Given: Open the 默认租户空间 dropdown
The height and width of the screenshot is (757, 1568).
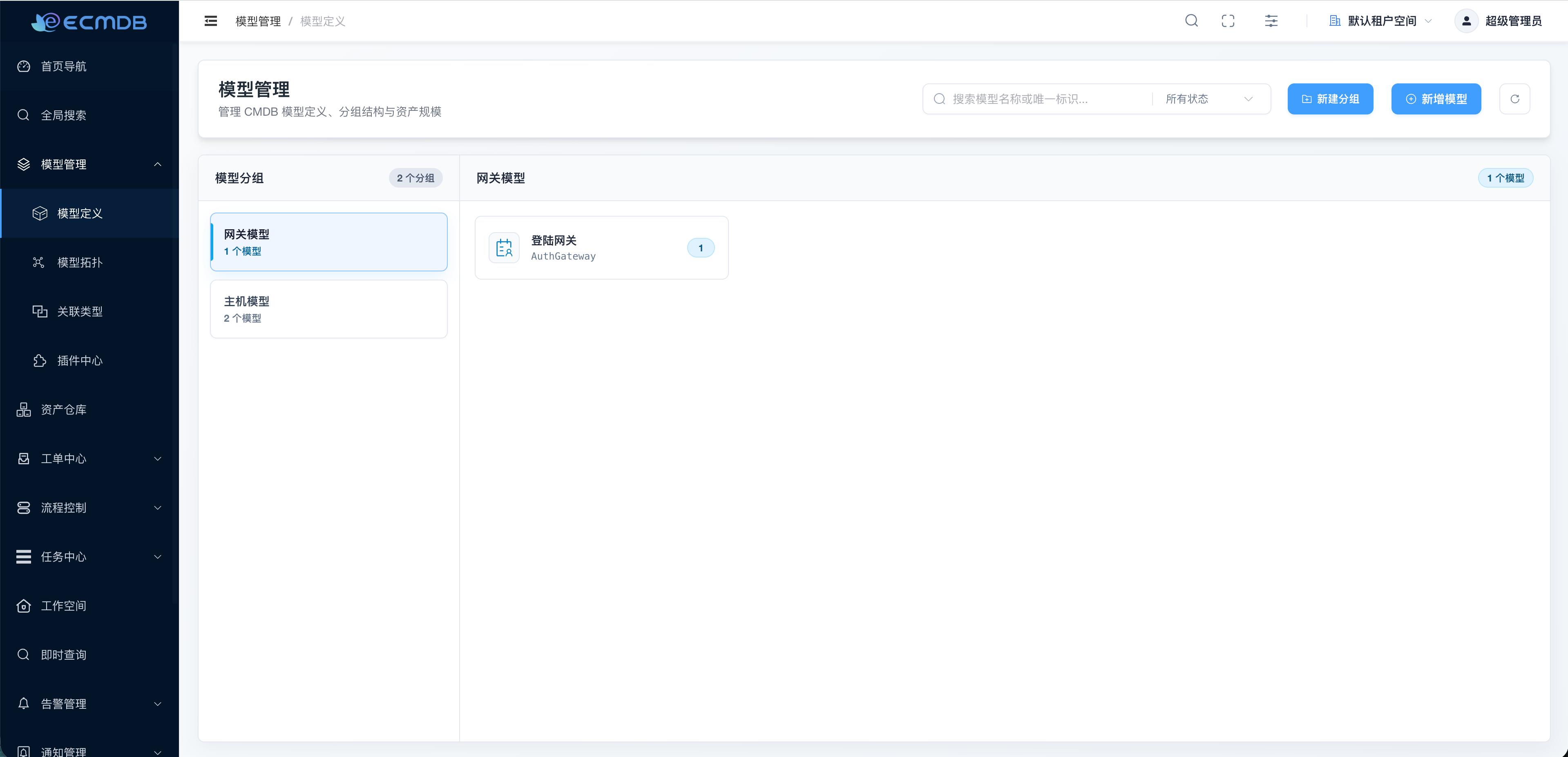Looking at the screenshot, I should click(1380, 21).
